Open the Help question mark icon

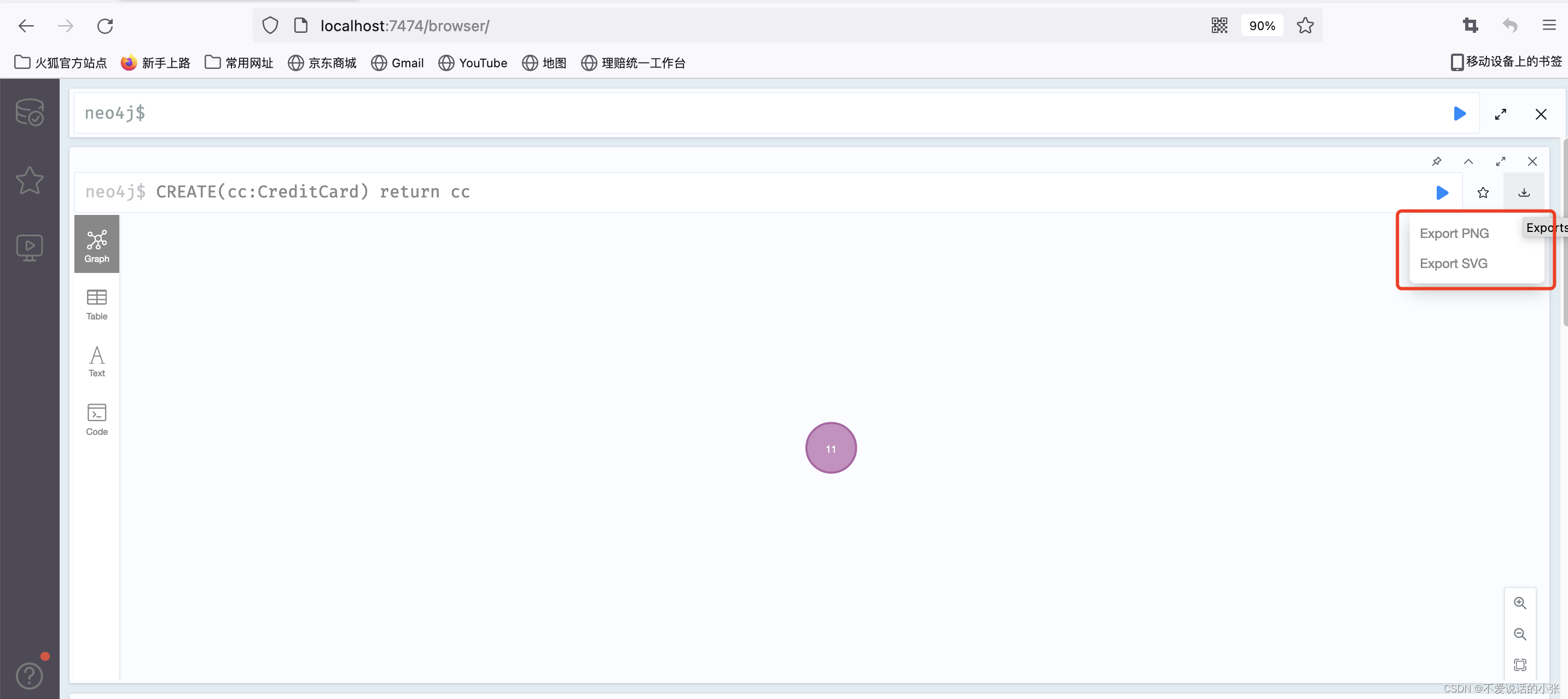tap(29, 675)
